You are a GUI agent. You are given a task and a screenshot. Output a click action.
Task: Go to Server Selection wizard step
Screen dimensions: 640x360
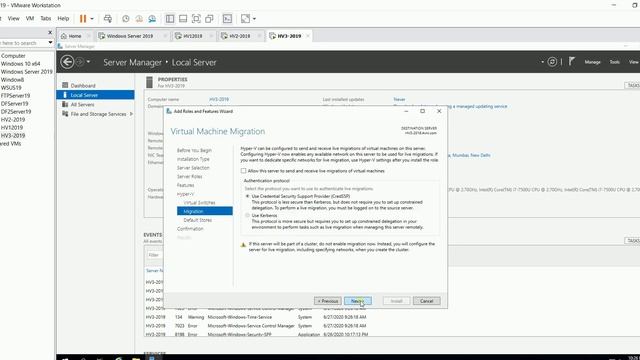point(193,168)
